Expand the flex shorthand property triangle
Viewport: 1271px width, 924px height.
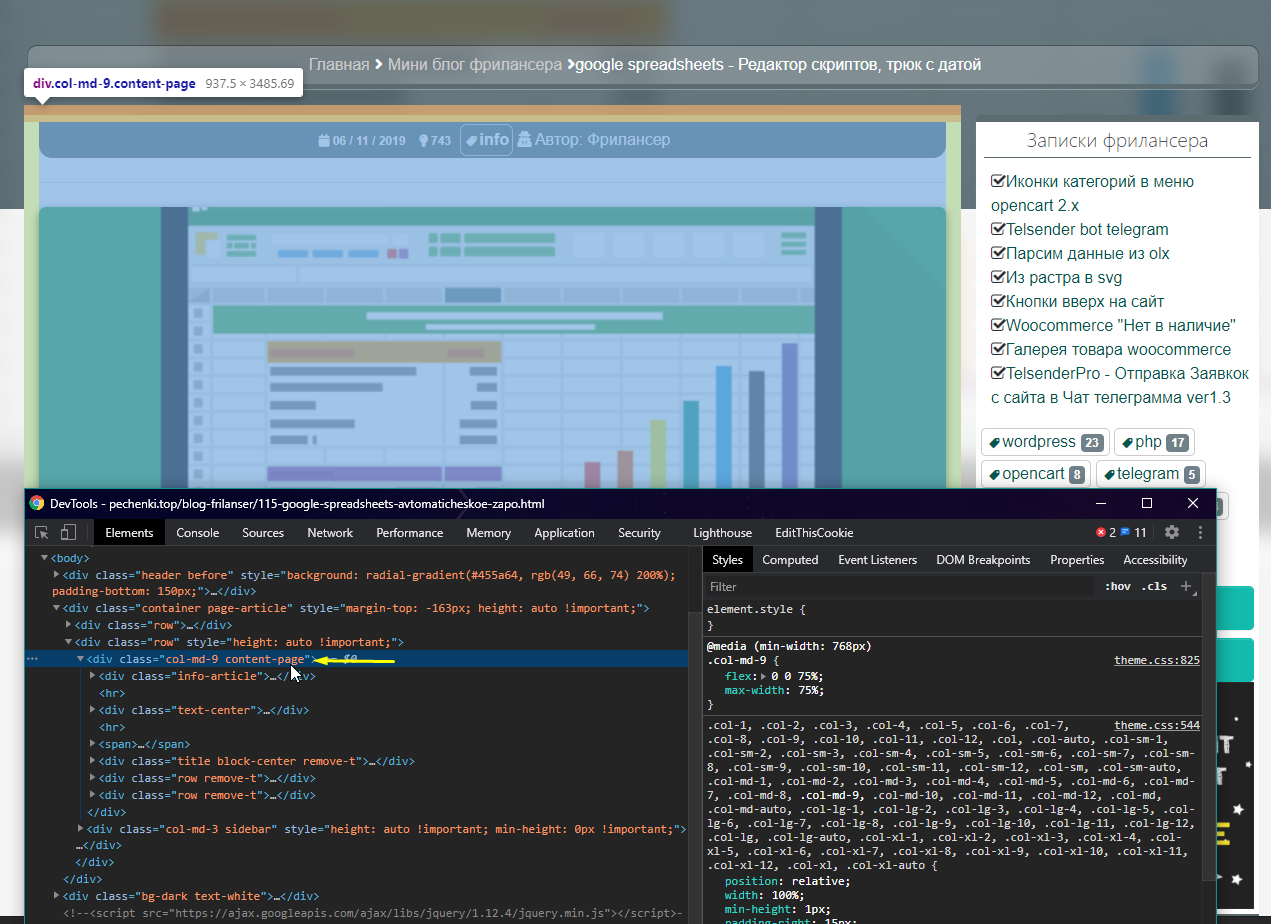(x=763, y=677)
